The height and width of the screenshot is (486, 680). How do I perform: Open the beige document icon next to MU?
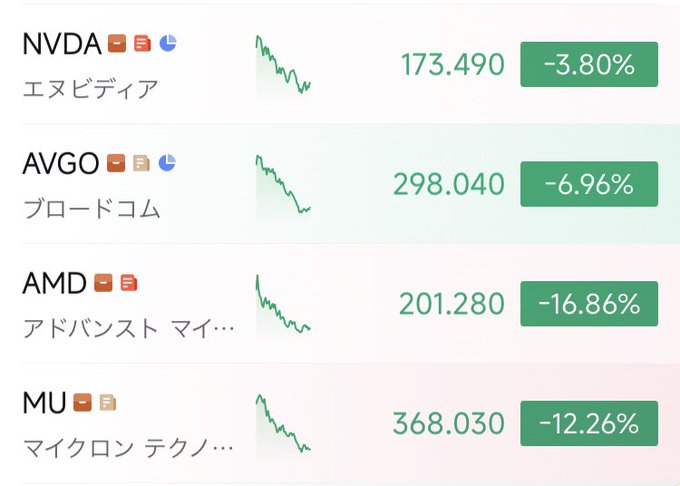pyautogui.click(x=107, y=403)
